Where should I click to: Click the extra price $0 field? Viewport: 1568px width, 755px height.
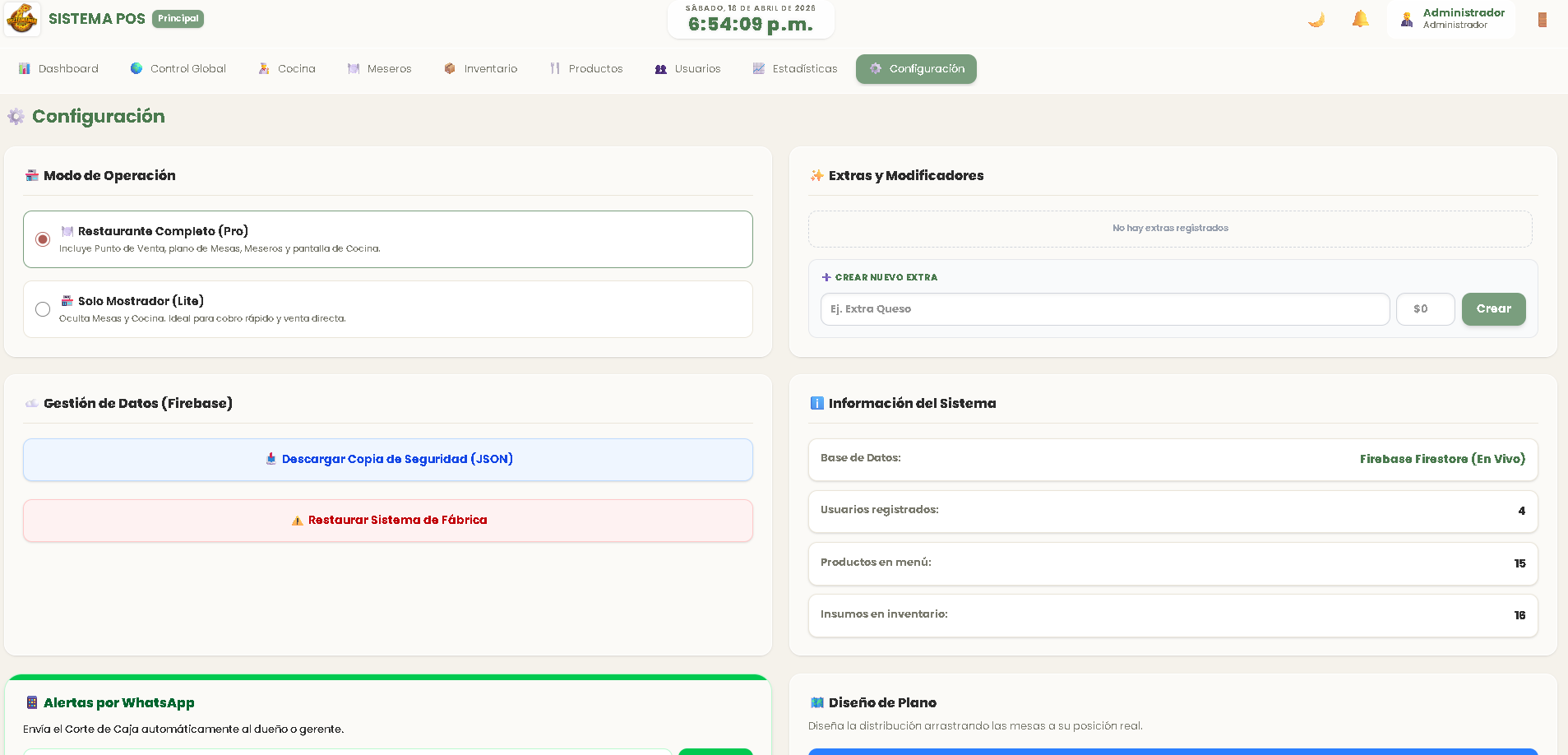click(1425, 309)
